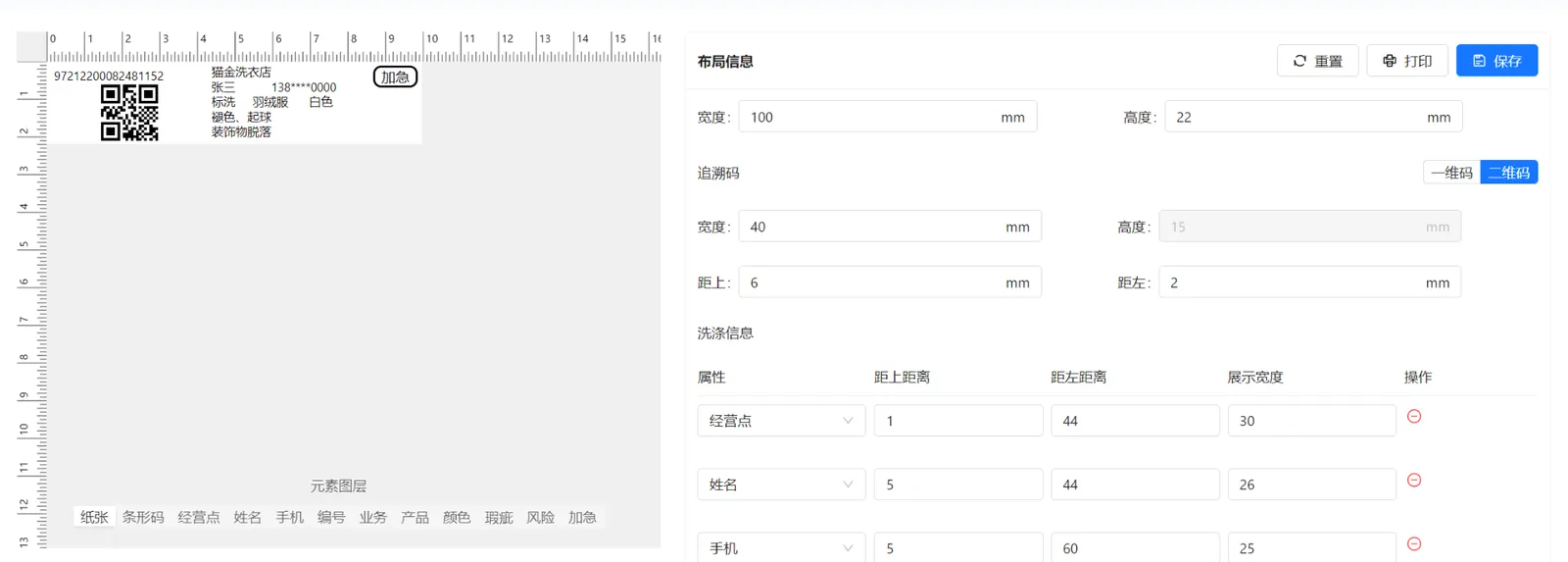Switch to the 风险 layer tab
The width and height of the screenshot is (1568, 562).
[x=541, y=517]
